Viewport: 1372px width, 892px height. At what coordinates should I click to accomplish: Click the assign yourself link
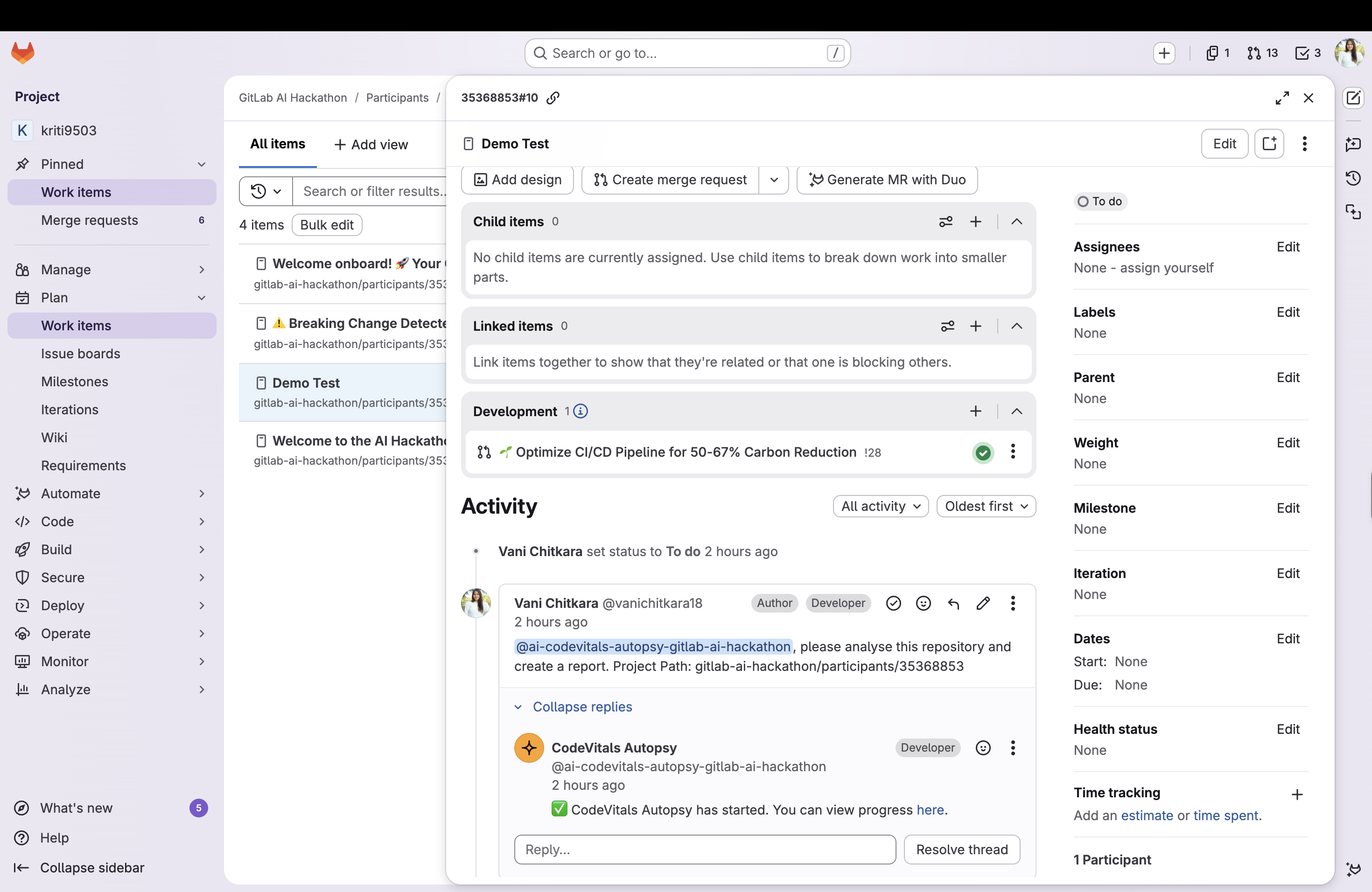1166,268
